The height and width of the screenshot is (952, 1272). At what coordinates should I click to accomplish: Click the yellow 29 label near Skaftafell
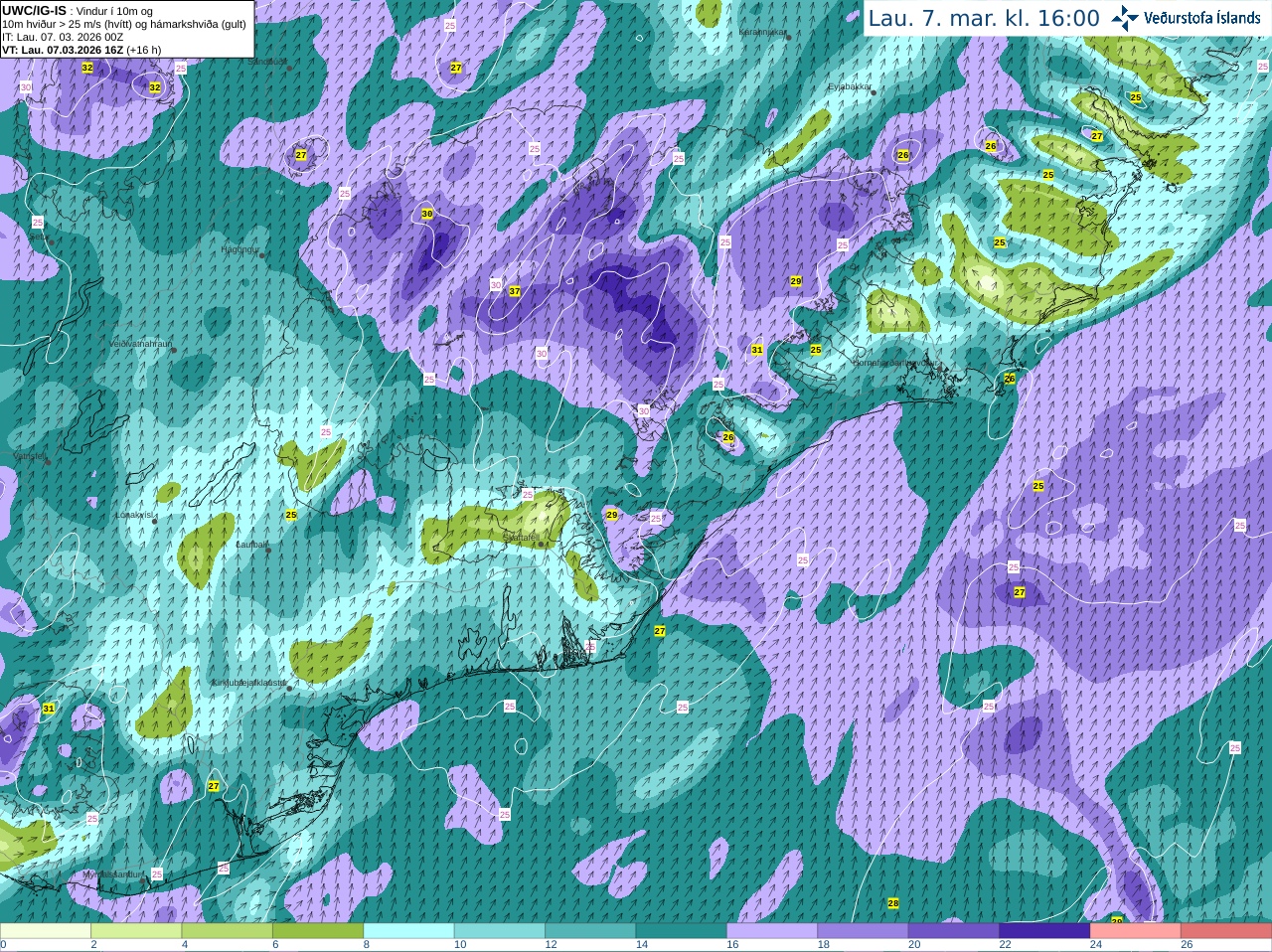coord(612,515)
